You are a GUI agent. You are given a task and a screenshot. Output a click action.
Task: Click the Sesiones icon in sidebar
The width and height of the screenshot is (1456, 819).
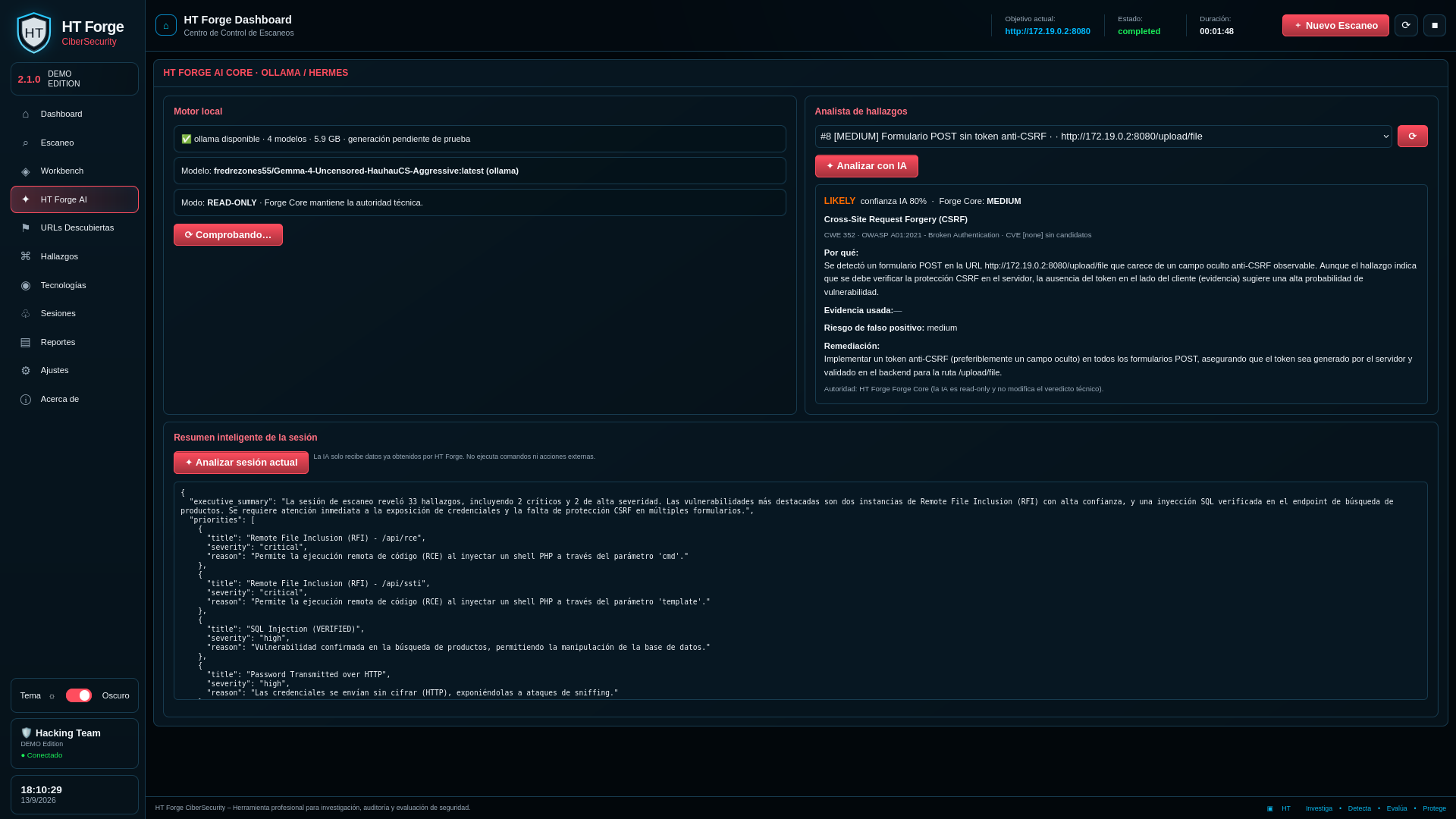tap(26, 313)
